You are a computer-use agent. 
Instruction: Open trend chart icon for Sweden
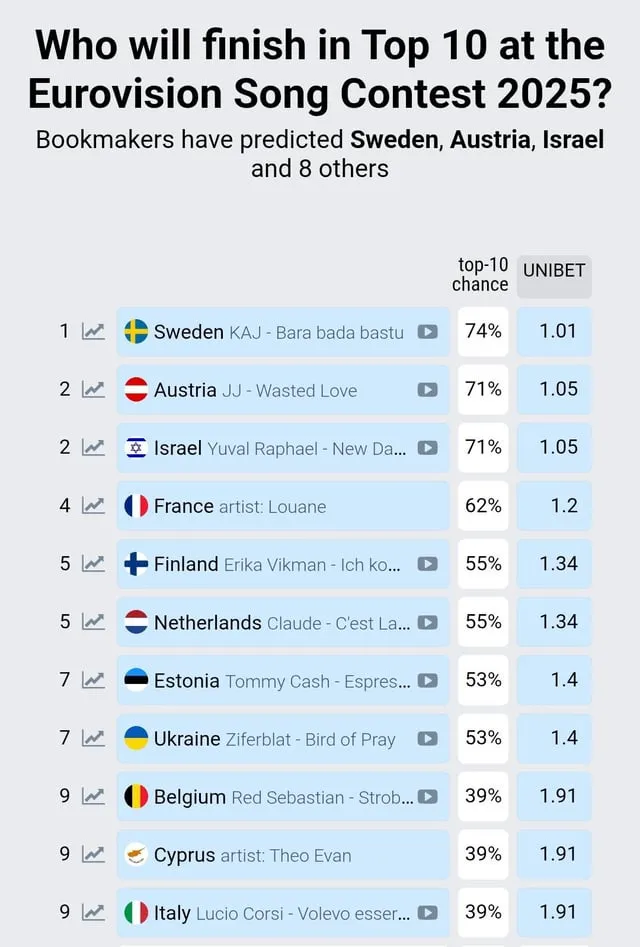[93, 331]
